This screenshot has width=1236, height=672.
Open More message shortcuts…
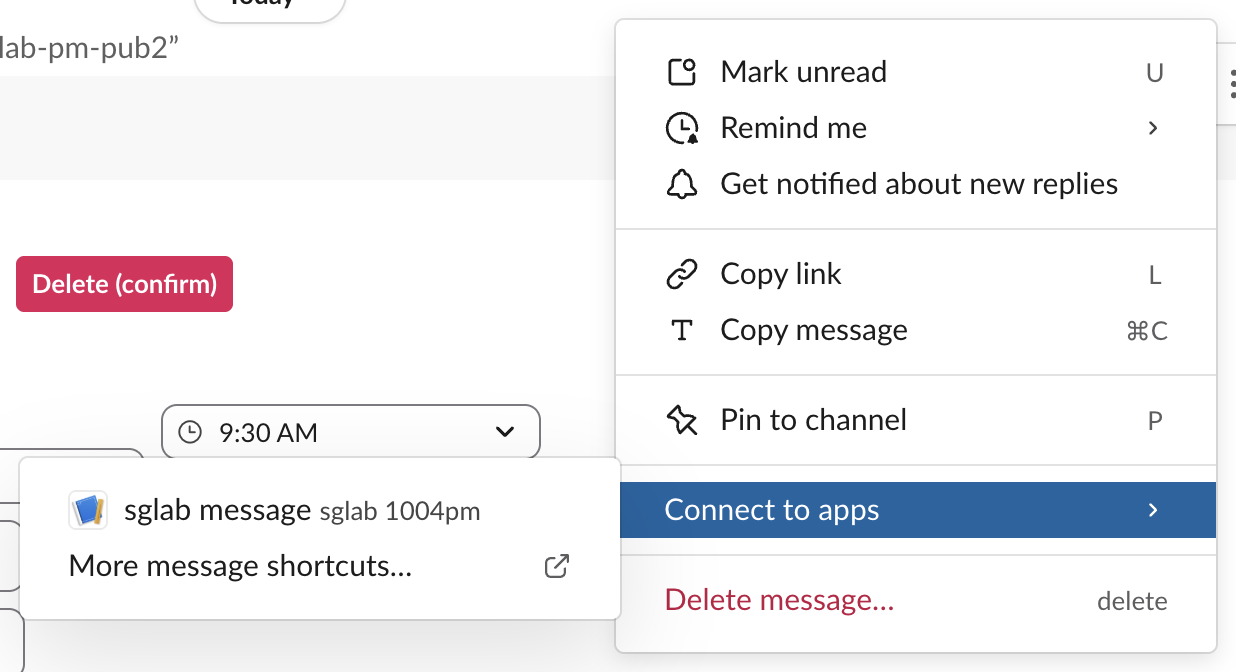(x=320, y=566)
